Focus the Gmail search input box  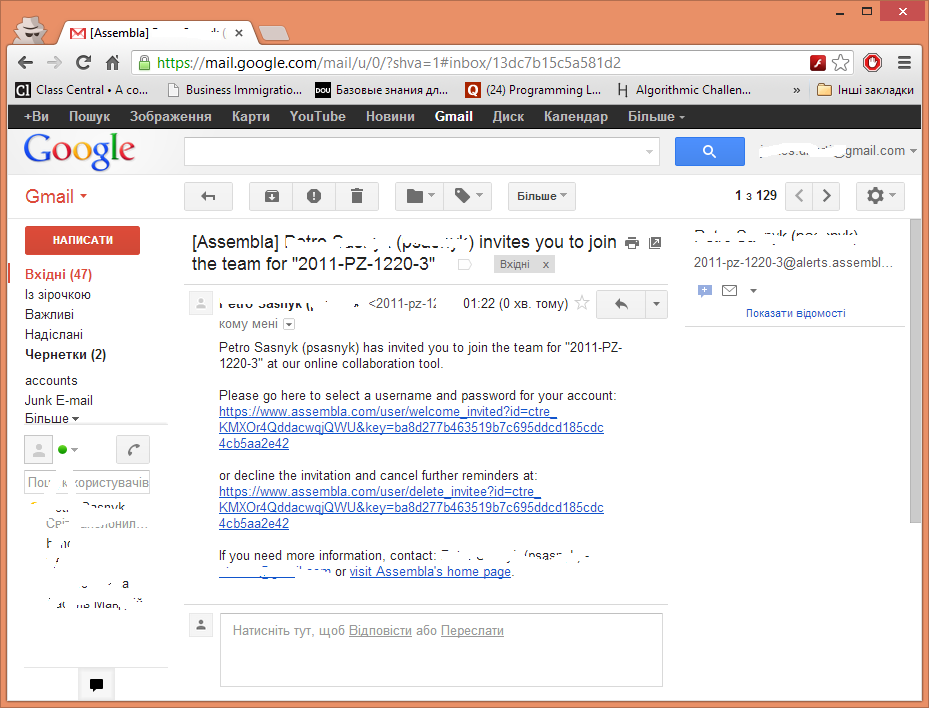[x=415, y=152]
